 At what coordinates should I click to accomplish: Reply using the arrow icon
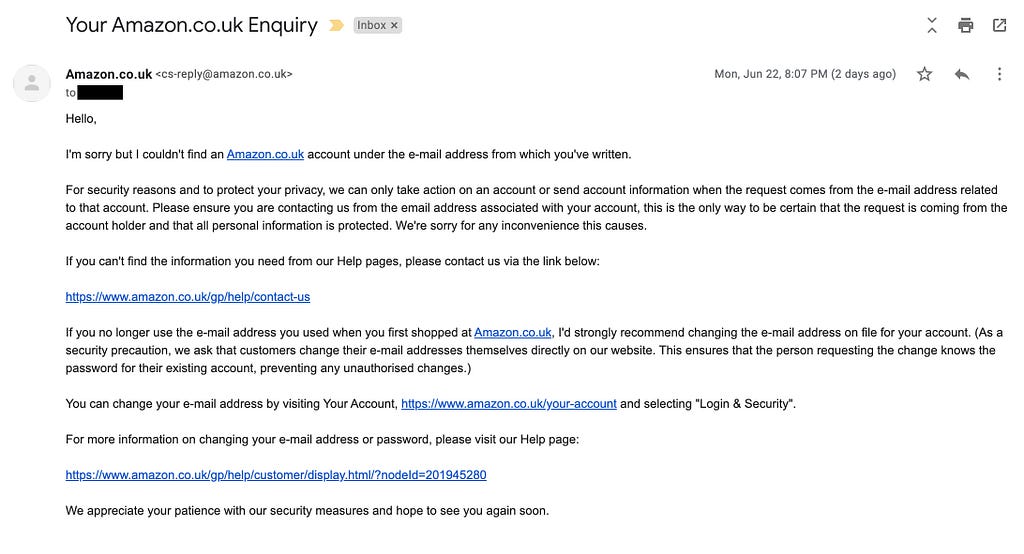[961, 74]
